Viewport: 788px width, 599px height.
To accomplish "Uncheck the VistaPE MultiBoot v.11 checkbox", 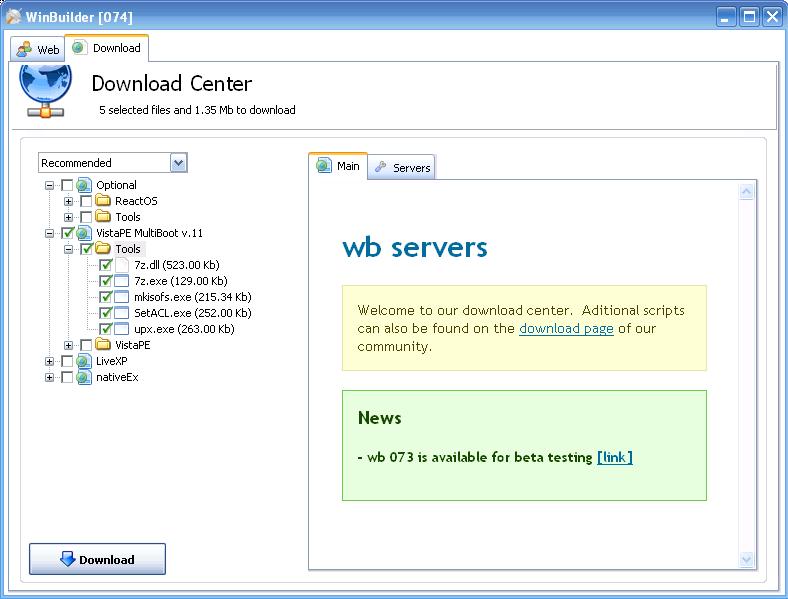I will point(67,233).
